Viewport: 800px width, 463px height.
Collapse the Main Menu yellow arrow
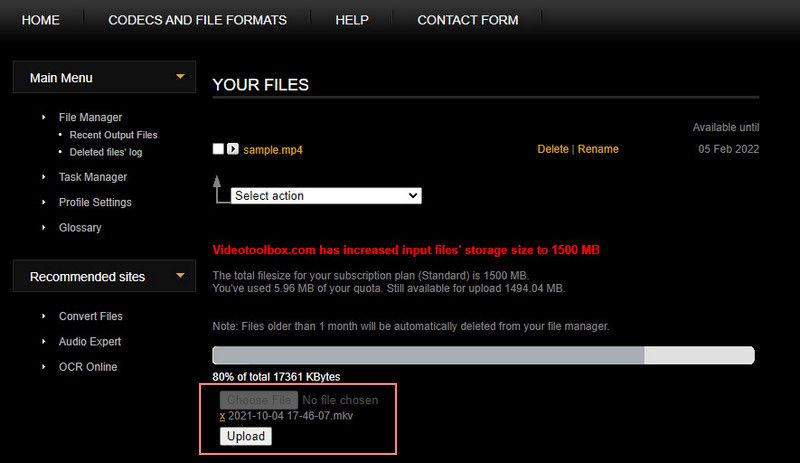click(180, 76)
